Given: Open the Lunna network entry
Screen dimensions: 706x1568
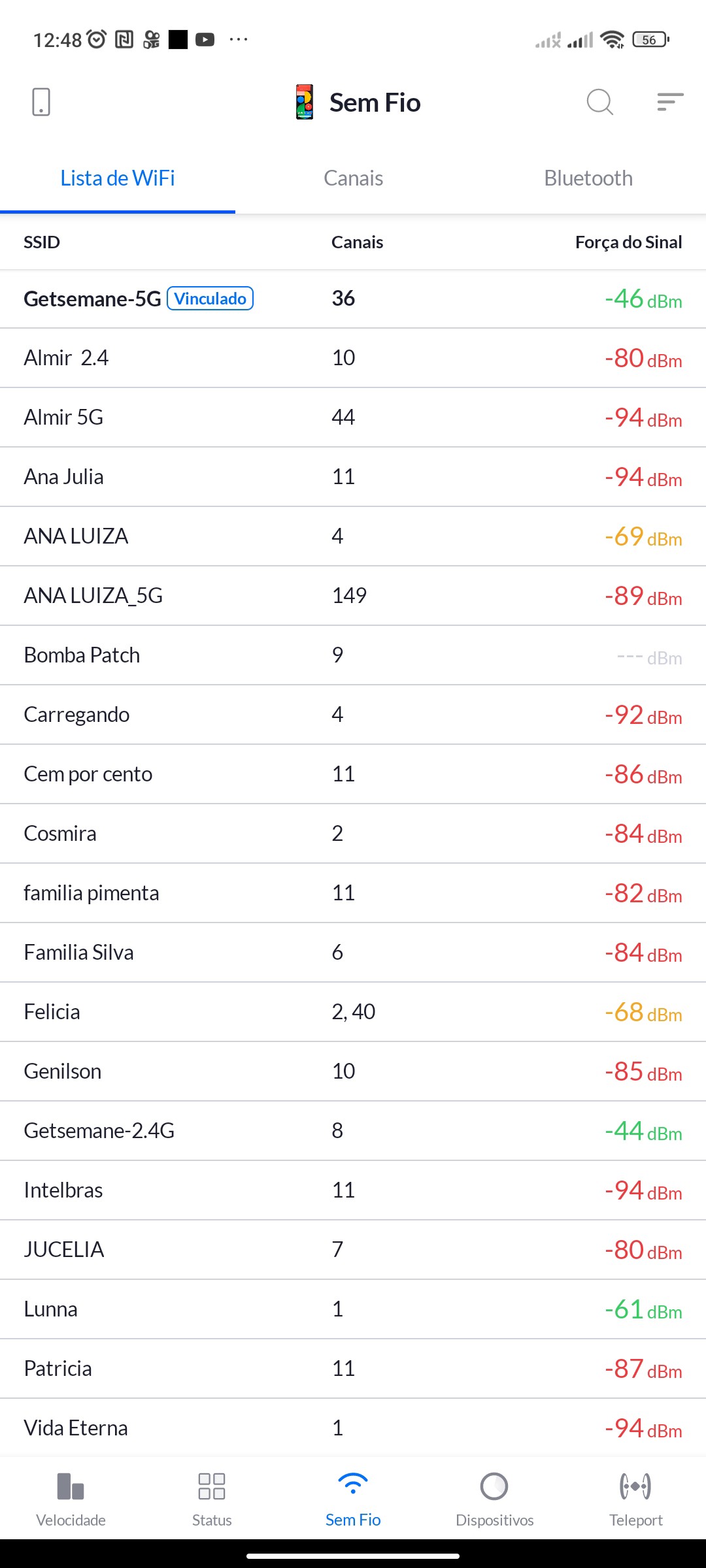Looking at the screenshot, I should (x=353, y=1309).
